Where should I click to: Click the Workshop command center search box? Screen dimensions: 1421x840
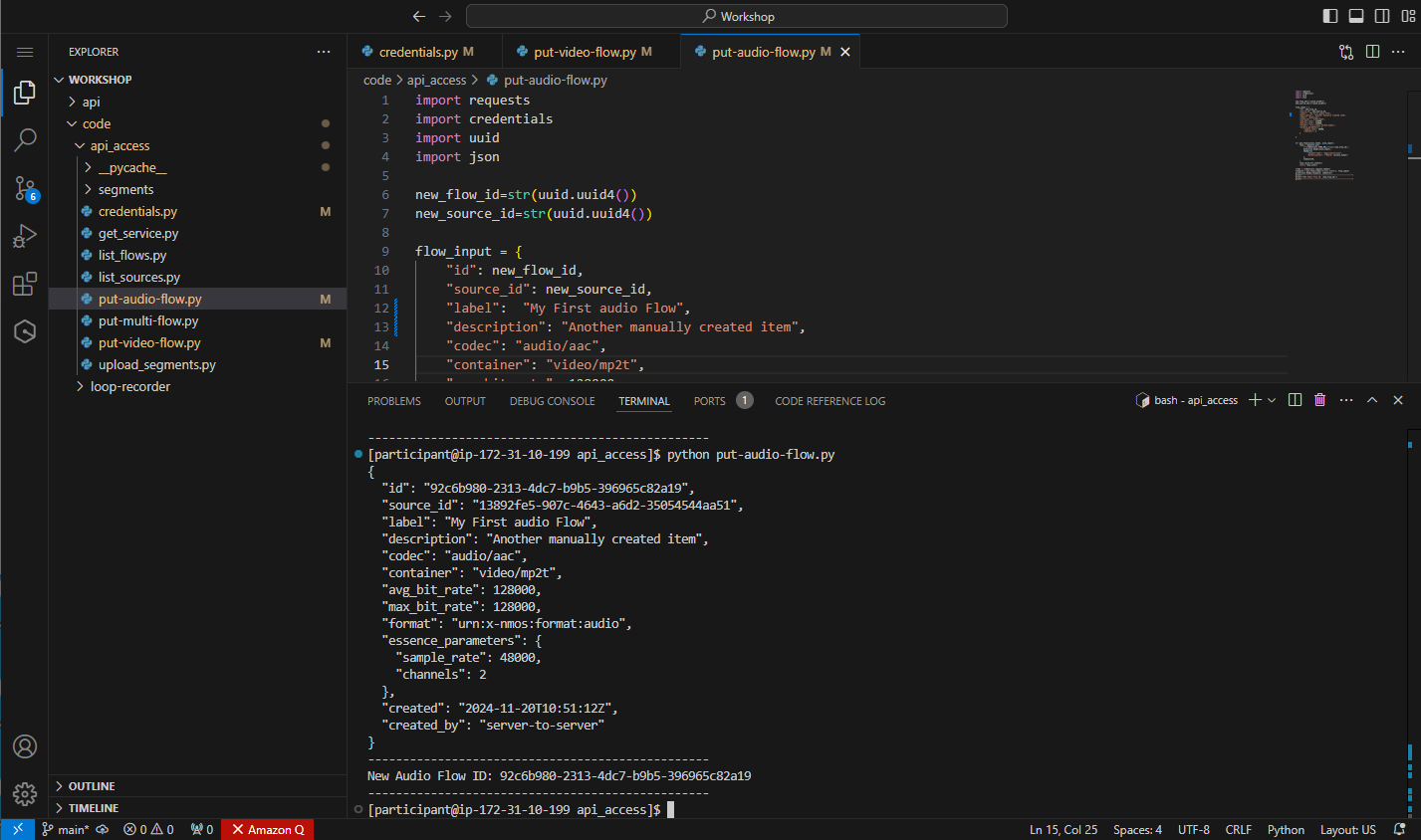[737, 16]
